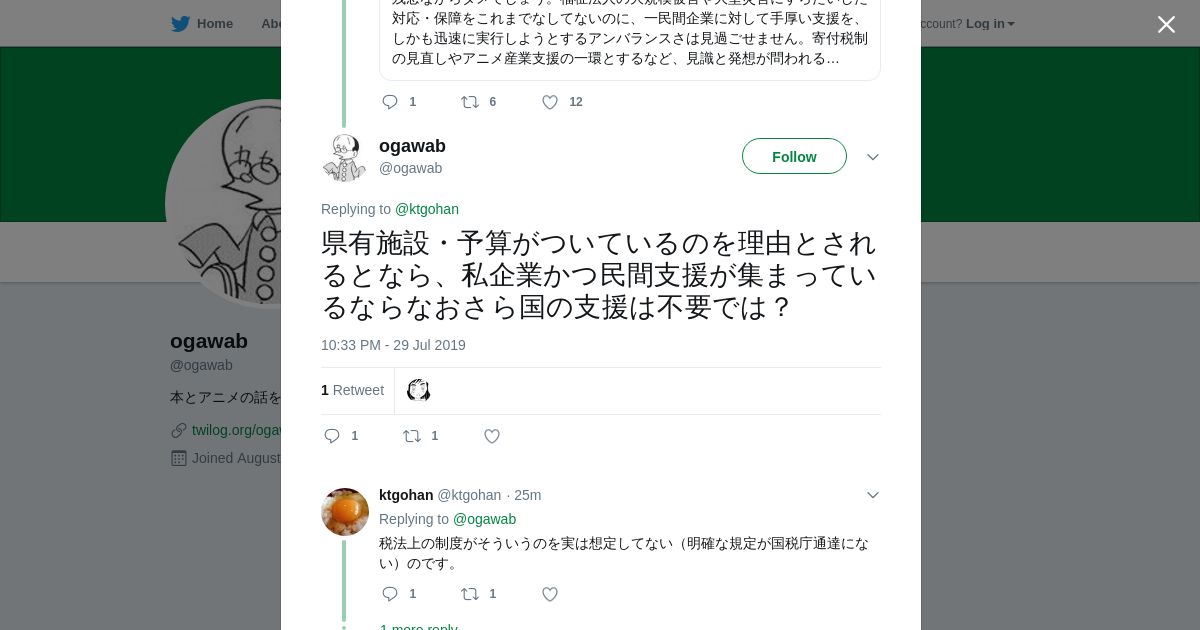1200x630 pixels.
Task: Click the Twitter bird Home icon
Action: pyautogui.click(x=180, y=24)
